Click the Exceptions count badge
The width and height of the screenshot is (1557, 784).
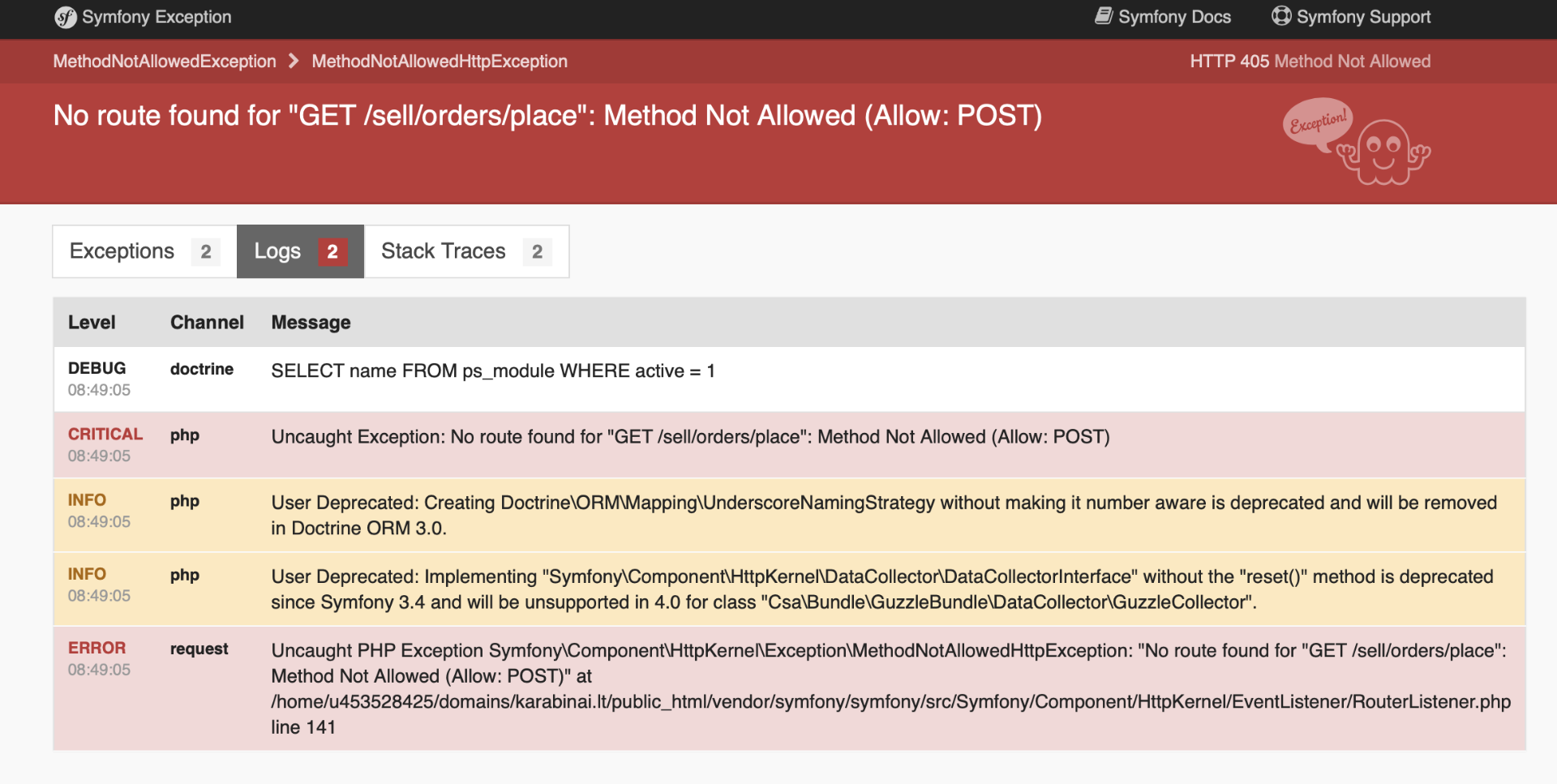(206, 252)
